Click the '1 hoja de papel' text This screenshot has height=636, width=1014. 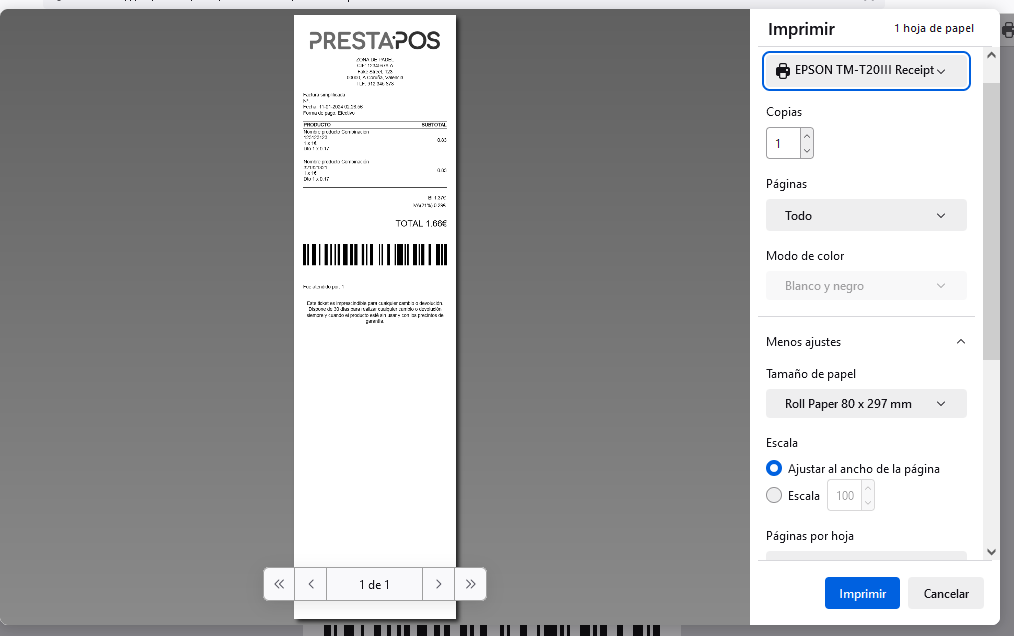pos(934,28)
